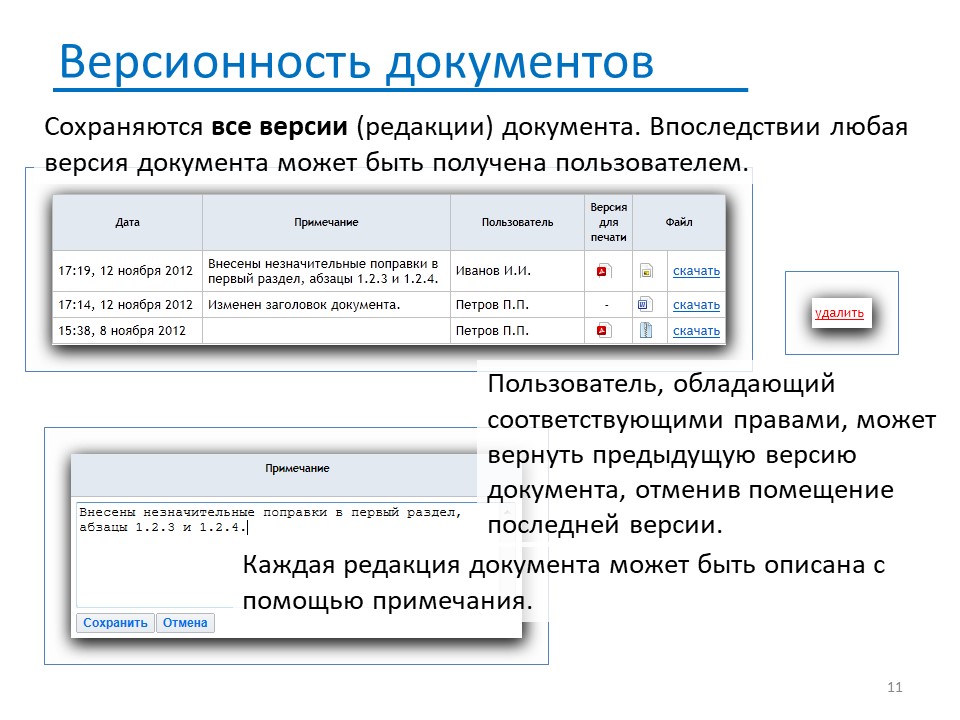Screen dimensions: 960x720
Task: Select the date cell 17:14, 12 ноября 2012
Action: click(126, 304)
